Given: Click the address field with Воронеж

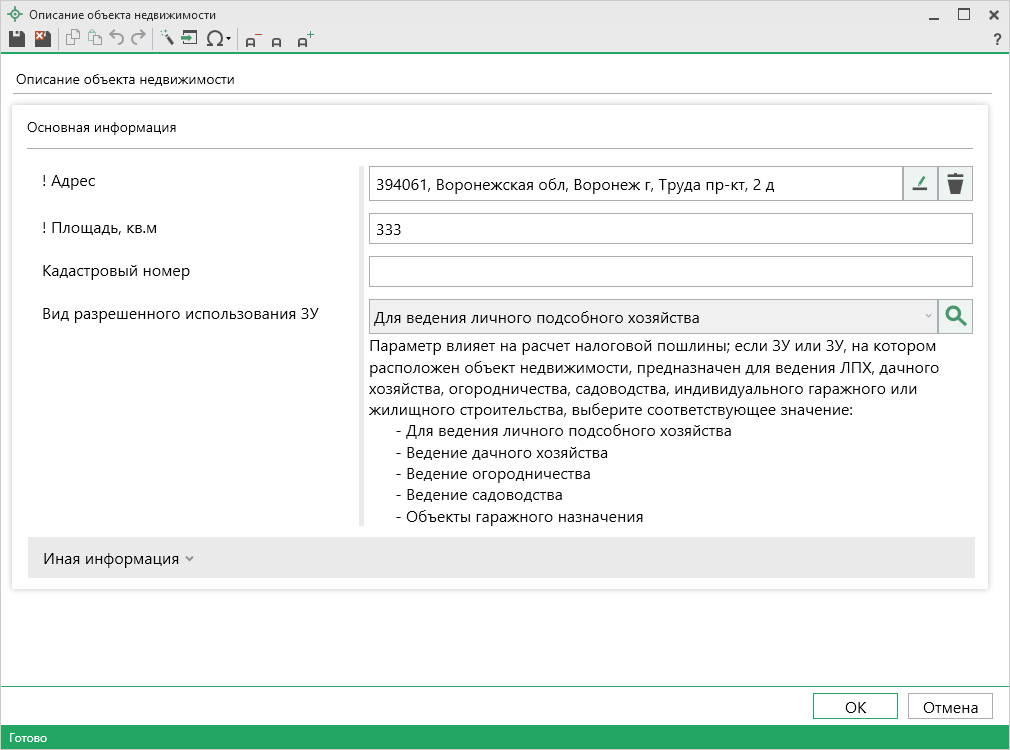Looking at the screenshot, I should pos(636,184).
